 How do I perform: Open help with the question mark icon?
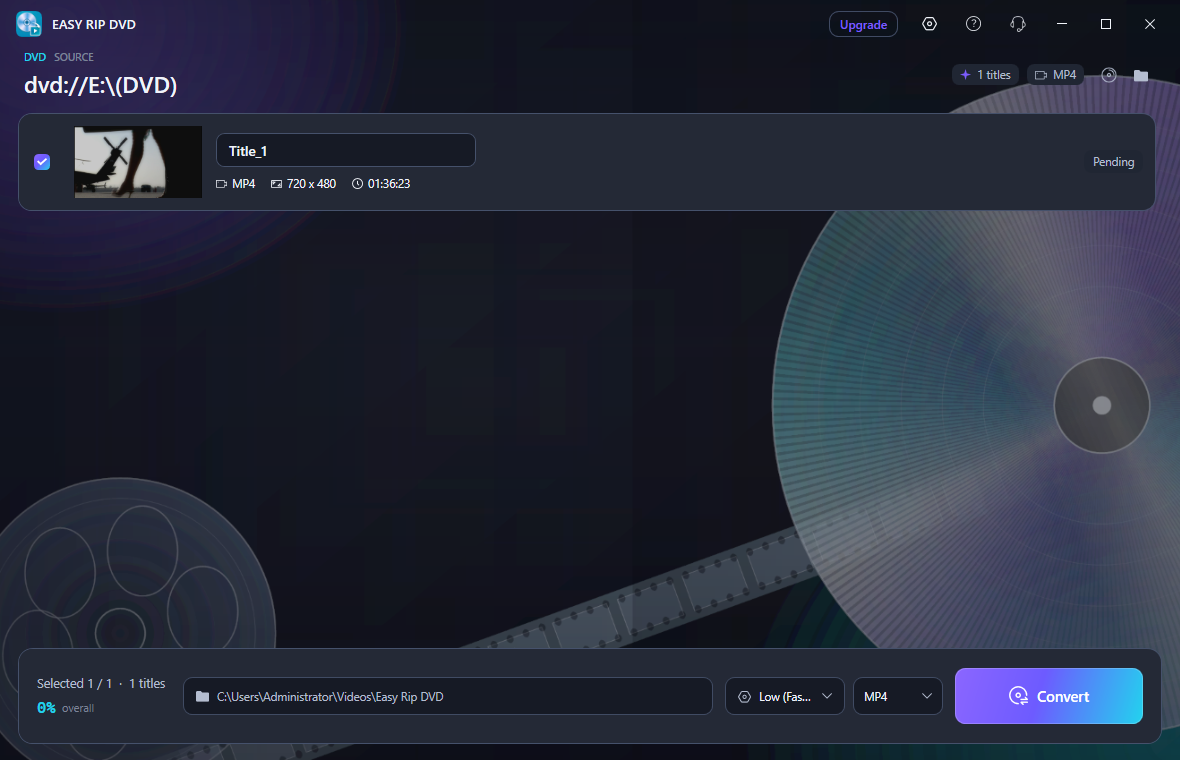tap(973, 24)
